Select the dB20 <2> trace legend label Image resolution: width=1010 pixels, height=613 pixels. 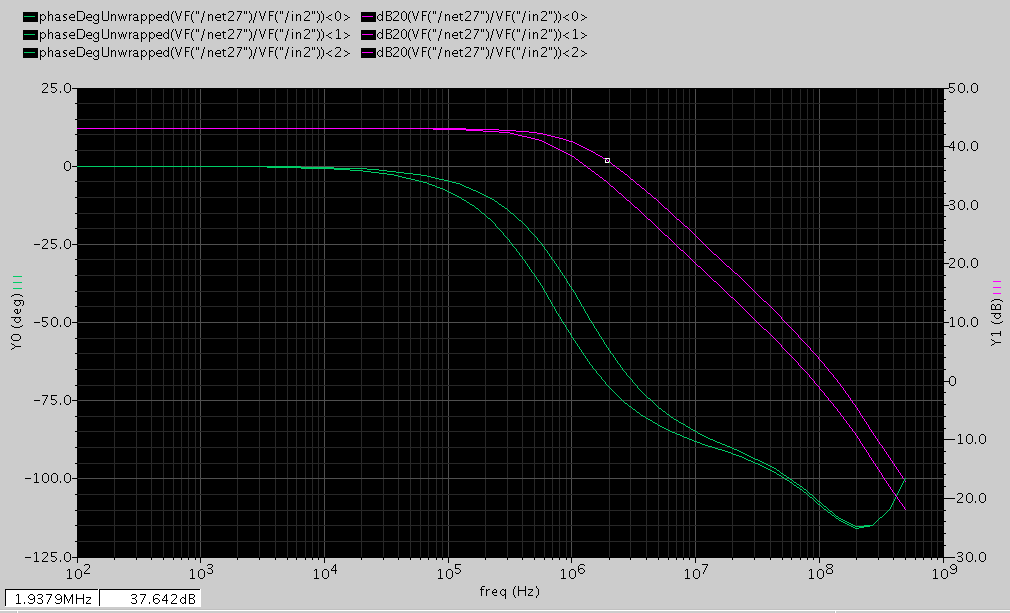click(482, 53)
